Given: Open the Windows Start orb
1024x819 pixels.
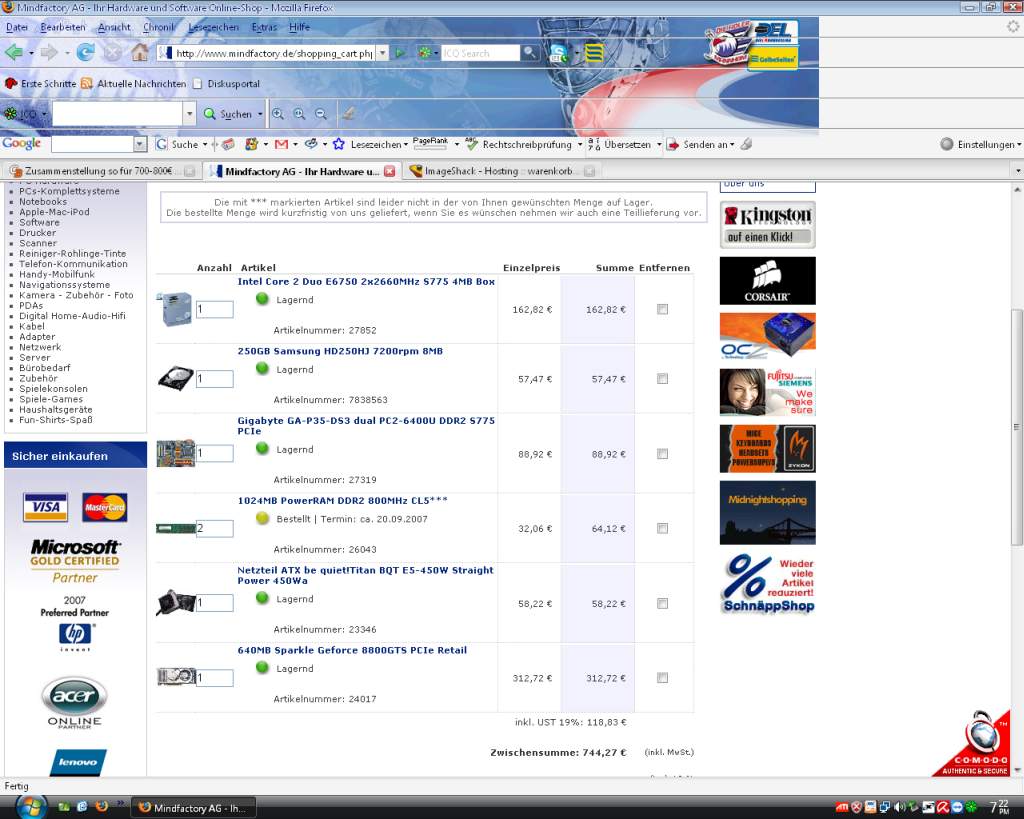Looking at the screenshot, I should (x=30, y=807).
